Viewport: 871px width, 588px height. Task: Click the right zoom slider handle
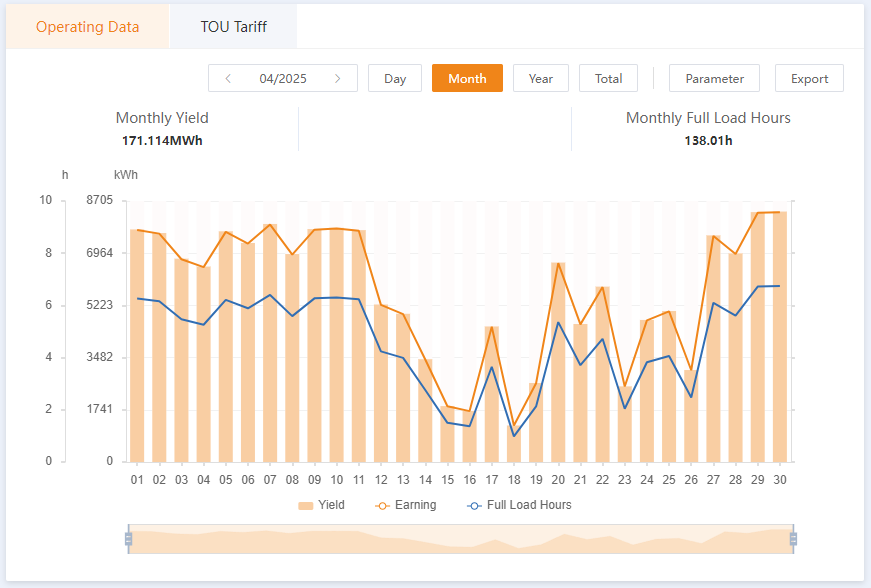tap(793, 539)
